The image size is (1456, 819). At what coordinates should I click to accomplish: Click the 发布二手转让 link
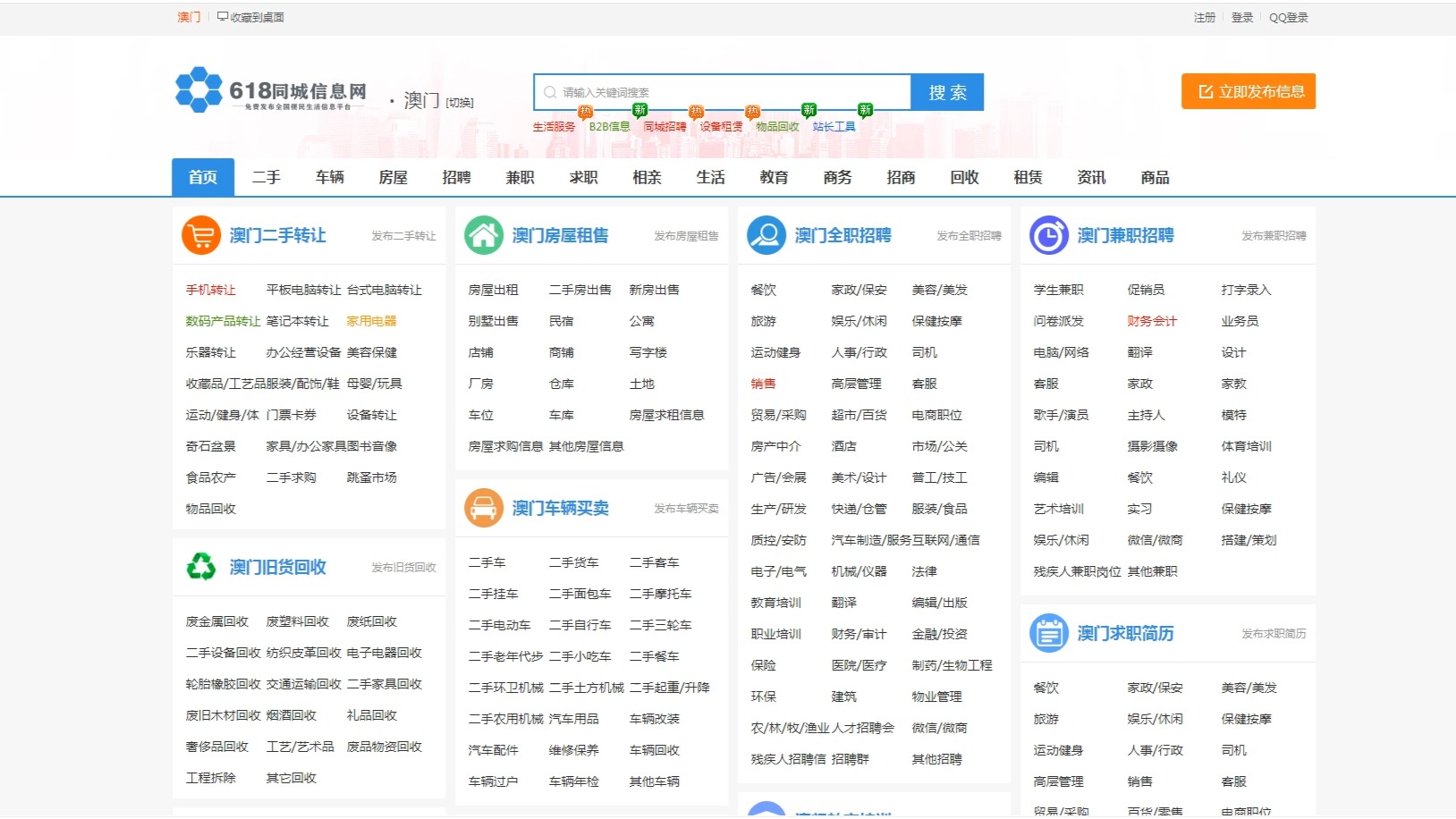[x=404, y=236]
